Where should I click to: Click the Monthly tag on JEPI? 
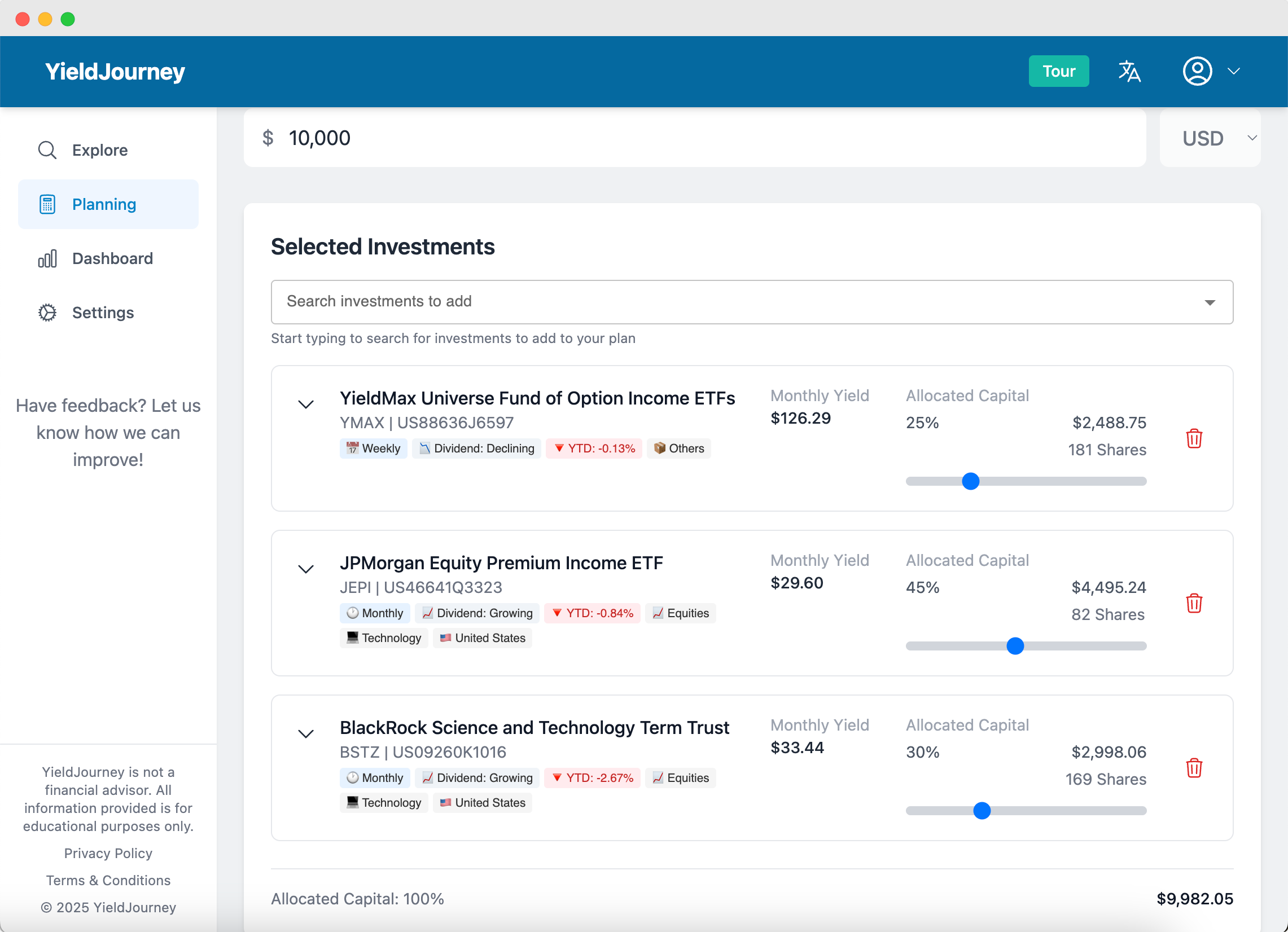coord(375,613)
